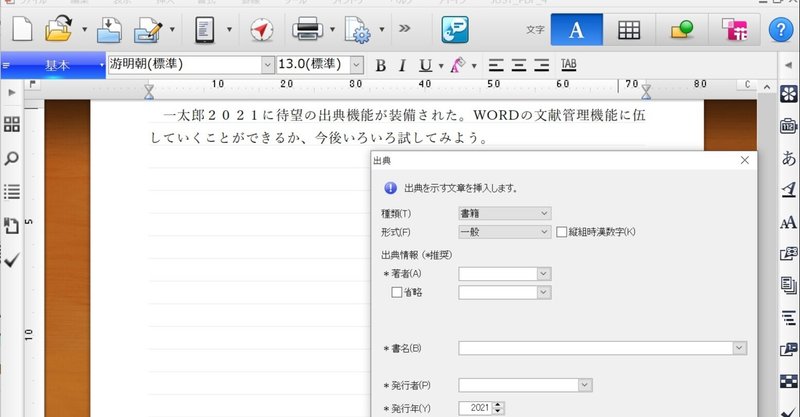Open underline style dropdown arrow
Screen dimensions: 800x417
441,66
